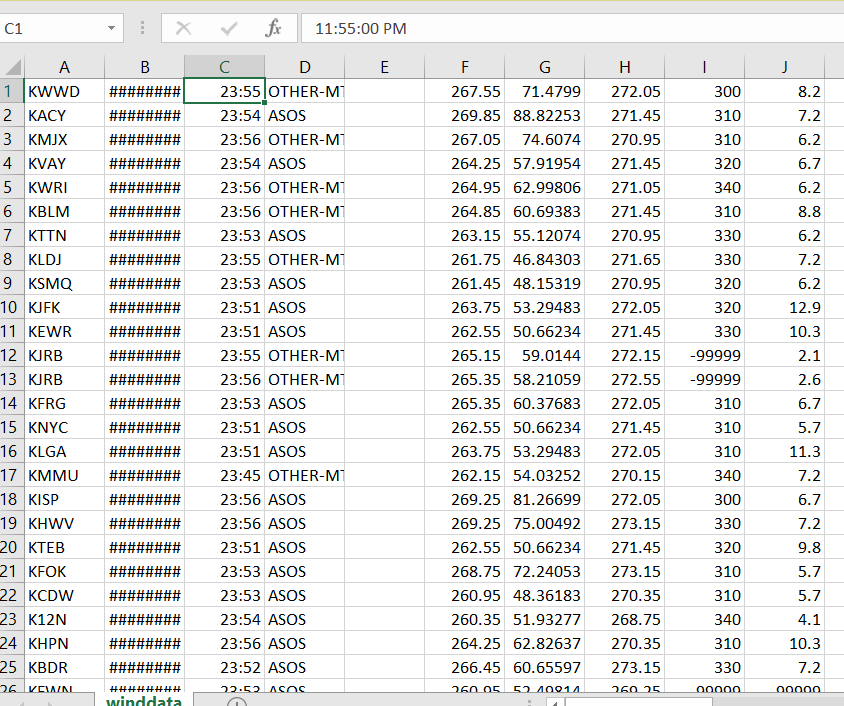Select cell containing KEWR
The height and width of the screenshot is (706, 844).
(65, 331)
